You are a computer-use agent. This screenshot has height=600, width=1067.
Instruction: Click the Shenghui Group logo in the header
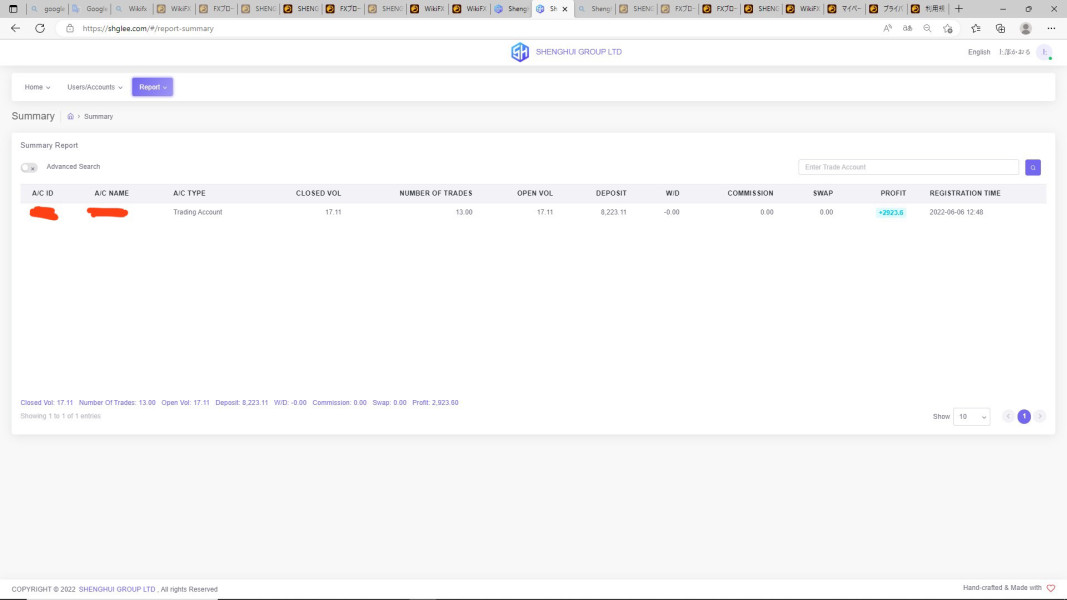tap(520, 52)
